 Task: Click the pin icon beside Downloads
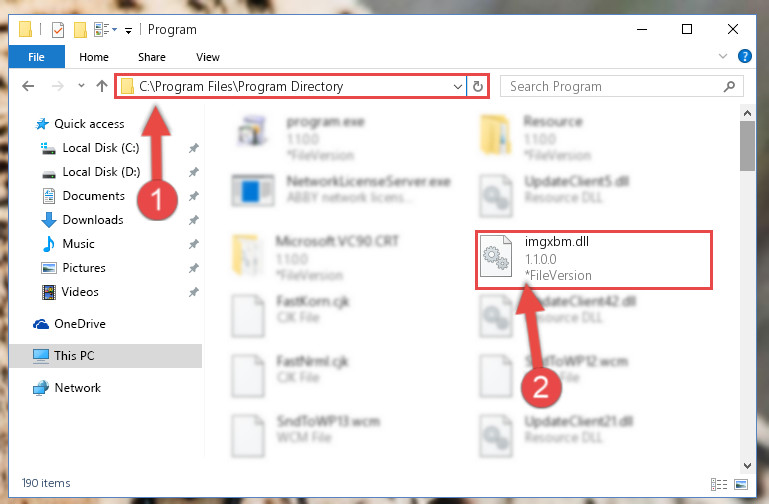(194, 220)
